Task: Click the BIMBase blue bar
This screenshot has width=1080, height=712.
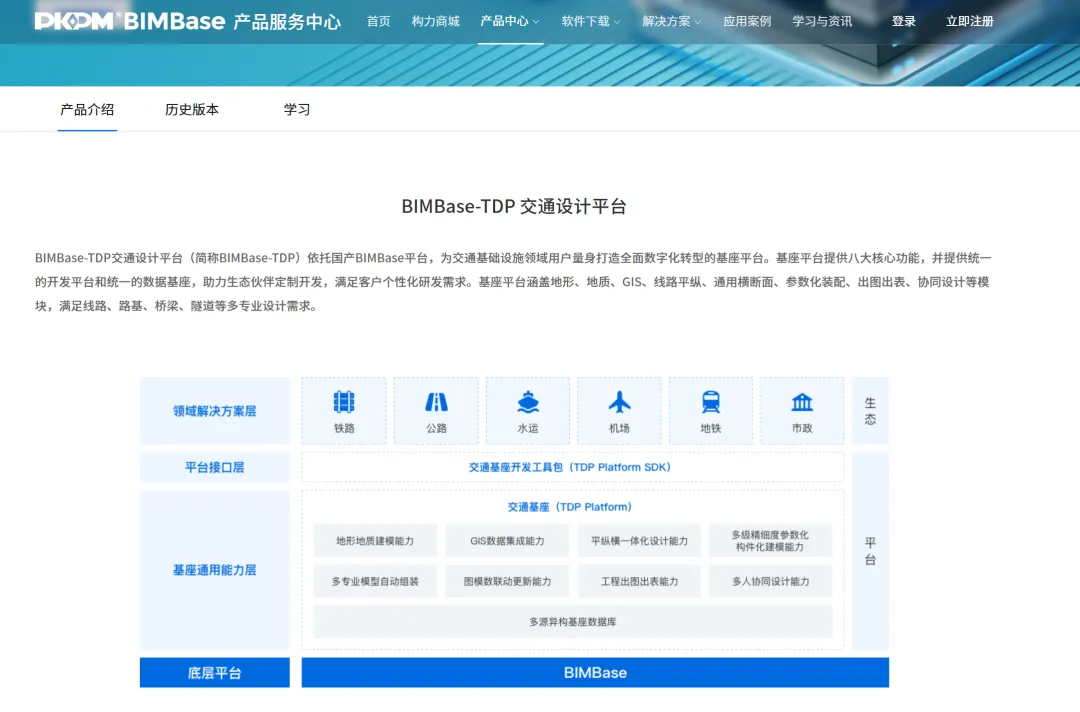Action: point(595,673)
